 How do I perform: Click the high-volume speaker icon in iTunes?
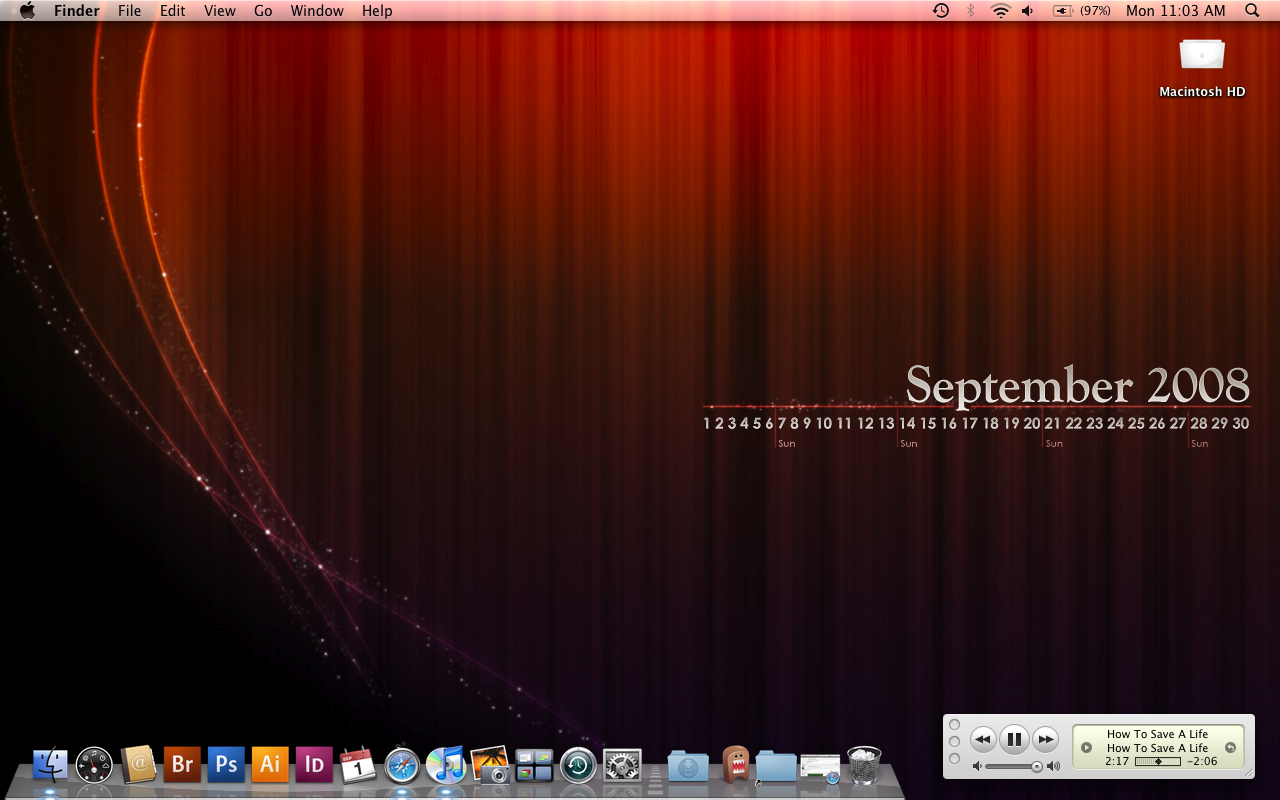click(1053, 766)
